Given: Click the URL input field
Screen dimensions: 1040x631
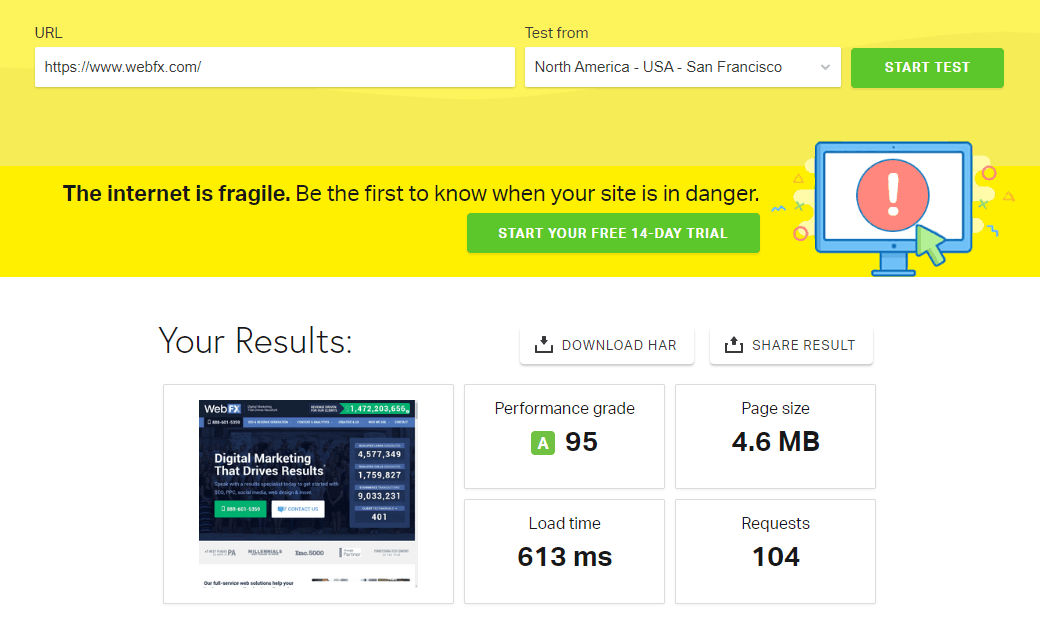Looking at the screenshot, I should [x=274, y=67].
